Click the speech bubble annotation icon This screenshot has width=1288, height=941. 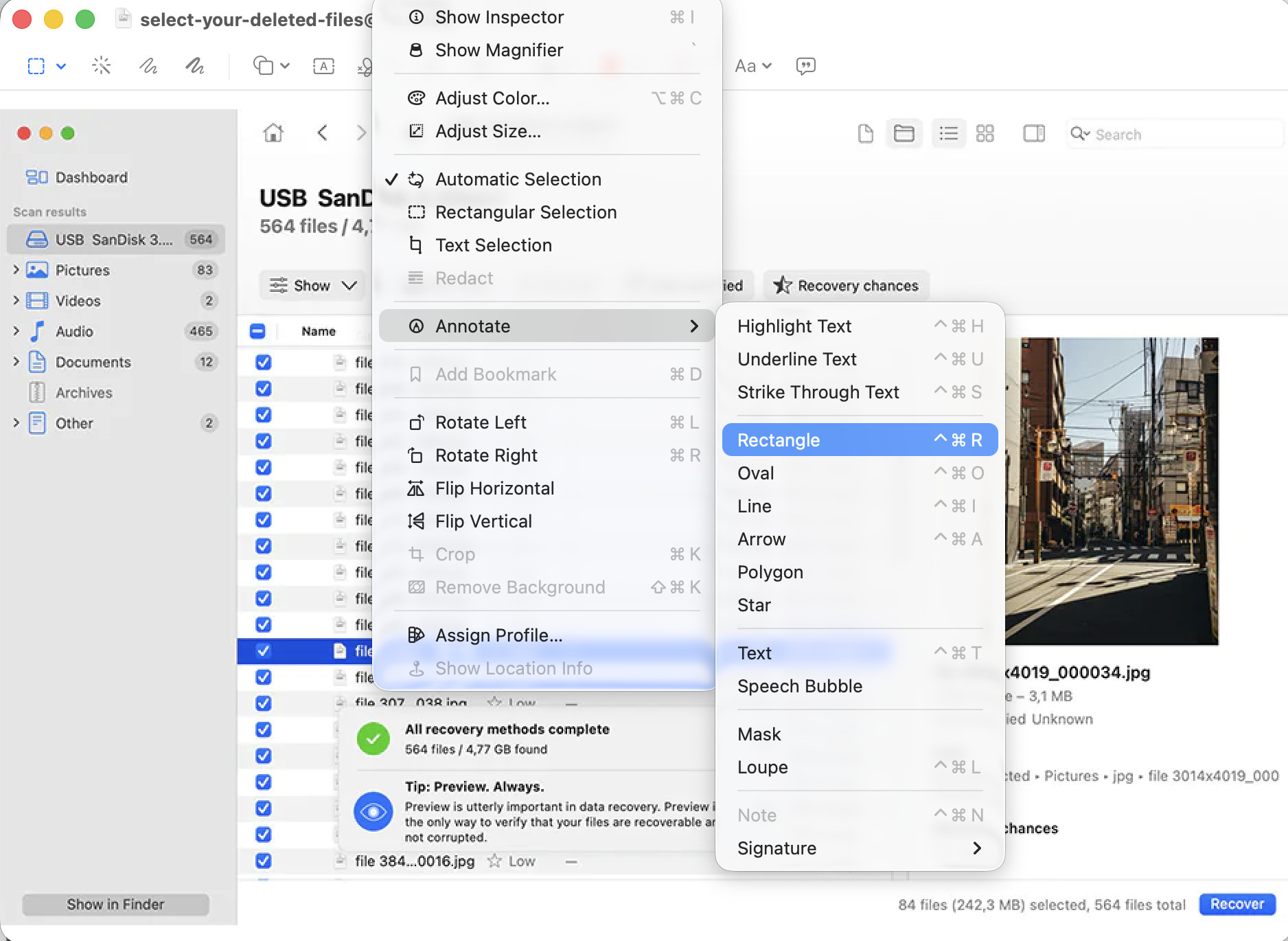(x=805, y=66)
